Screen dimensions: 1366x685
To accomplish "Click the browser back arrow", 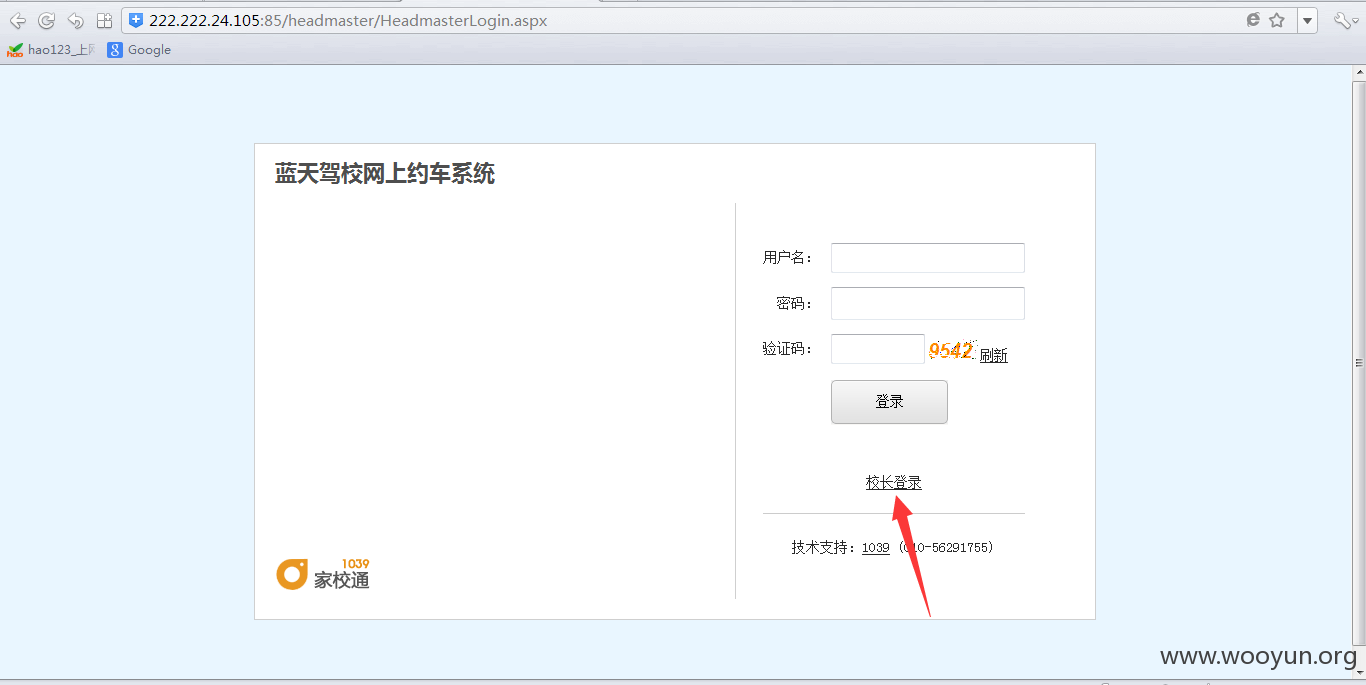I will [17, 20].
